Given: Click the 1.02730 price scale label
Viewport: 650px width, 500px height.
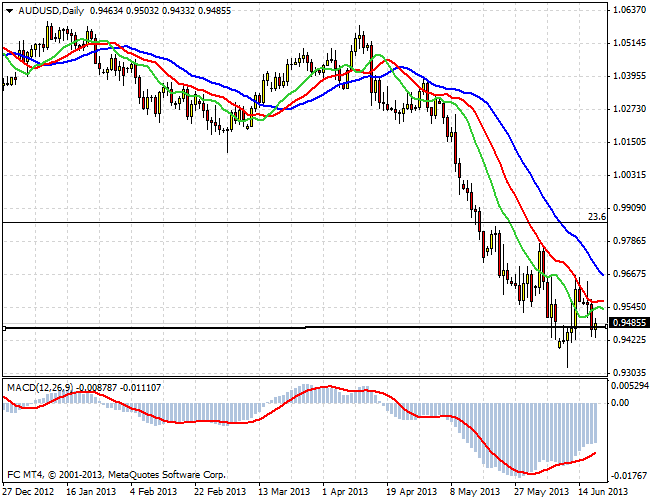Looking at the screenshot, I should (629, 109).
